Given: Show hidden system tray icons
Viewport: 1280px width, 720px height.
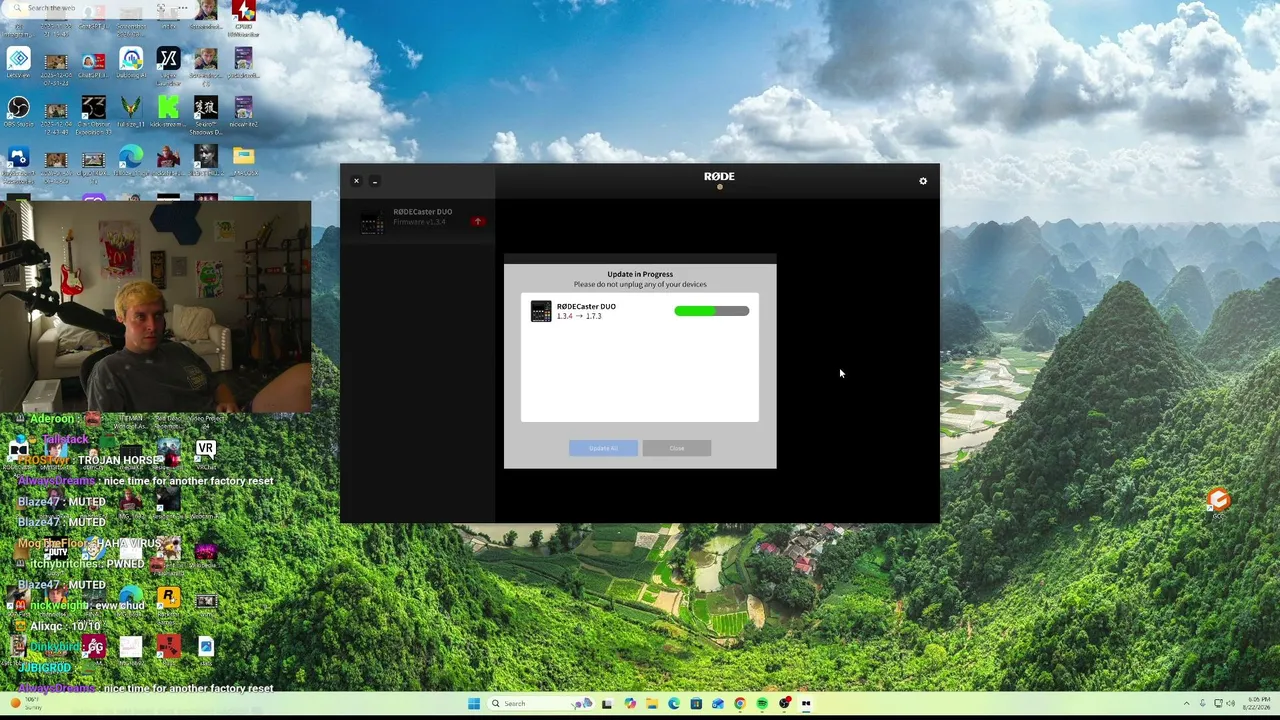Looking at the screenshot, I should pyautogui.click(x=1187, y=703).
